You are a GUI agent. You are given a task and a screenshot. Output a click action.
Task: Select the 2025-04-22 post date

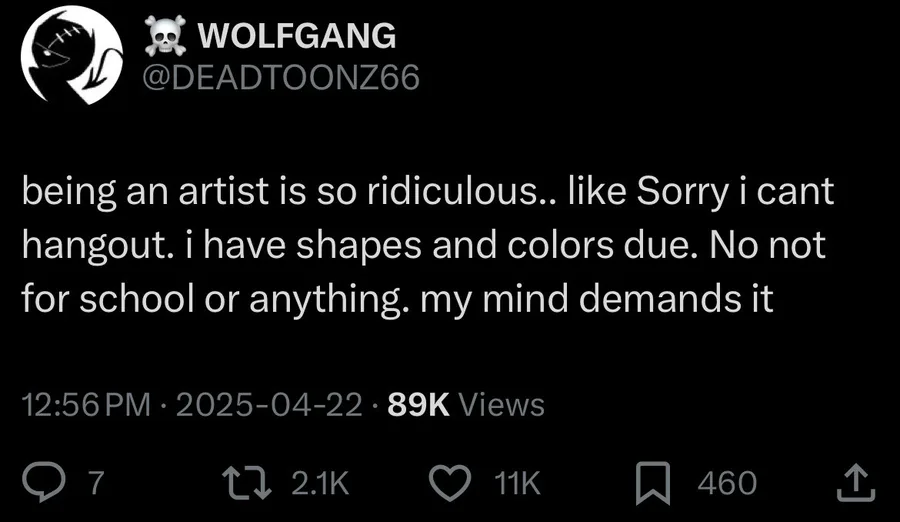pos(269,405)
